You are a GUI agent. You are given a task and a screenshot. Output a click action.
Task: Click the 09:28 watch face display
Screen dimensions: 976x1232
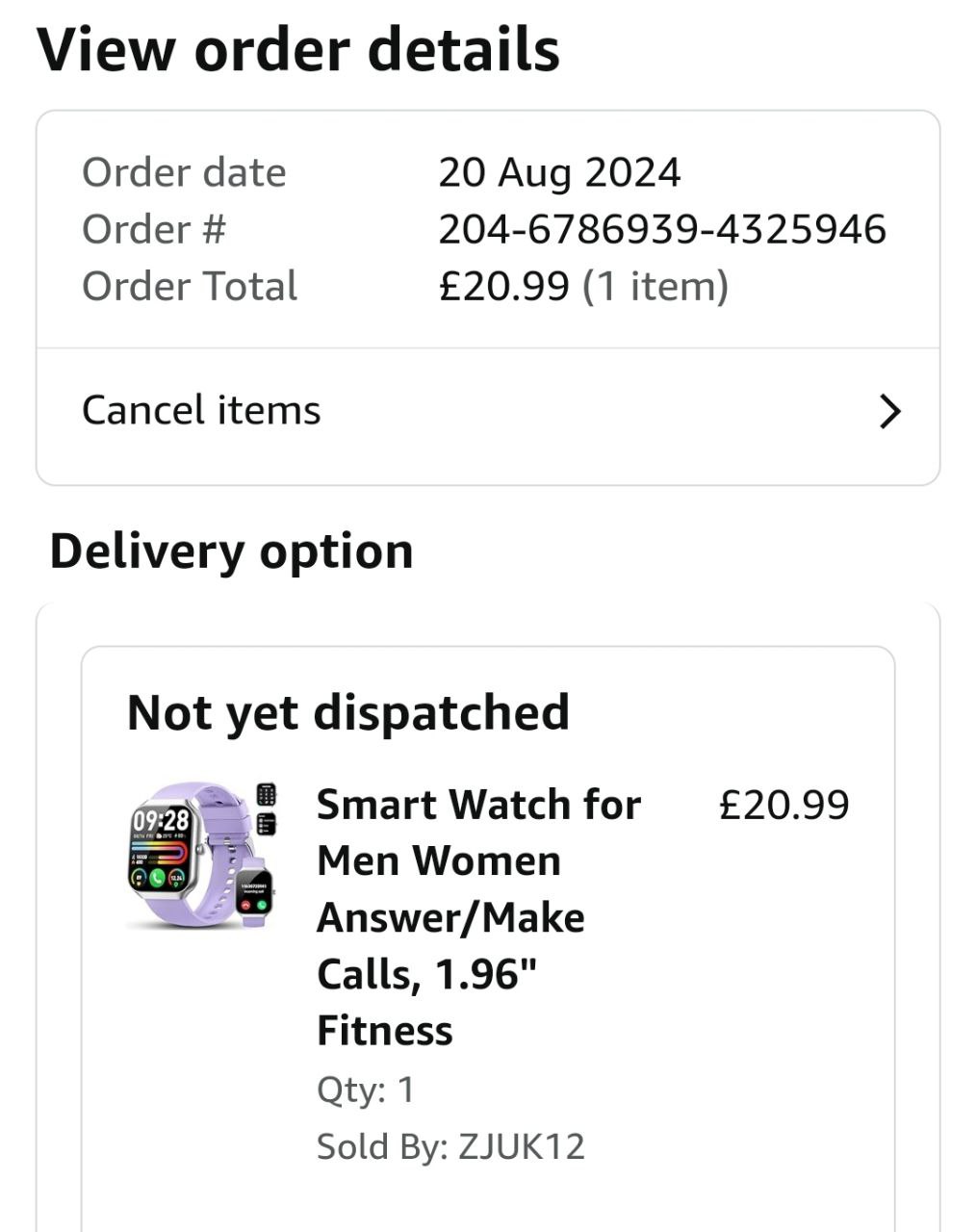point(161,820)
